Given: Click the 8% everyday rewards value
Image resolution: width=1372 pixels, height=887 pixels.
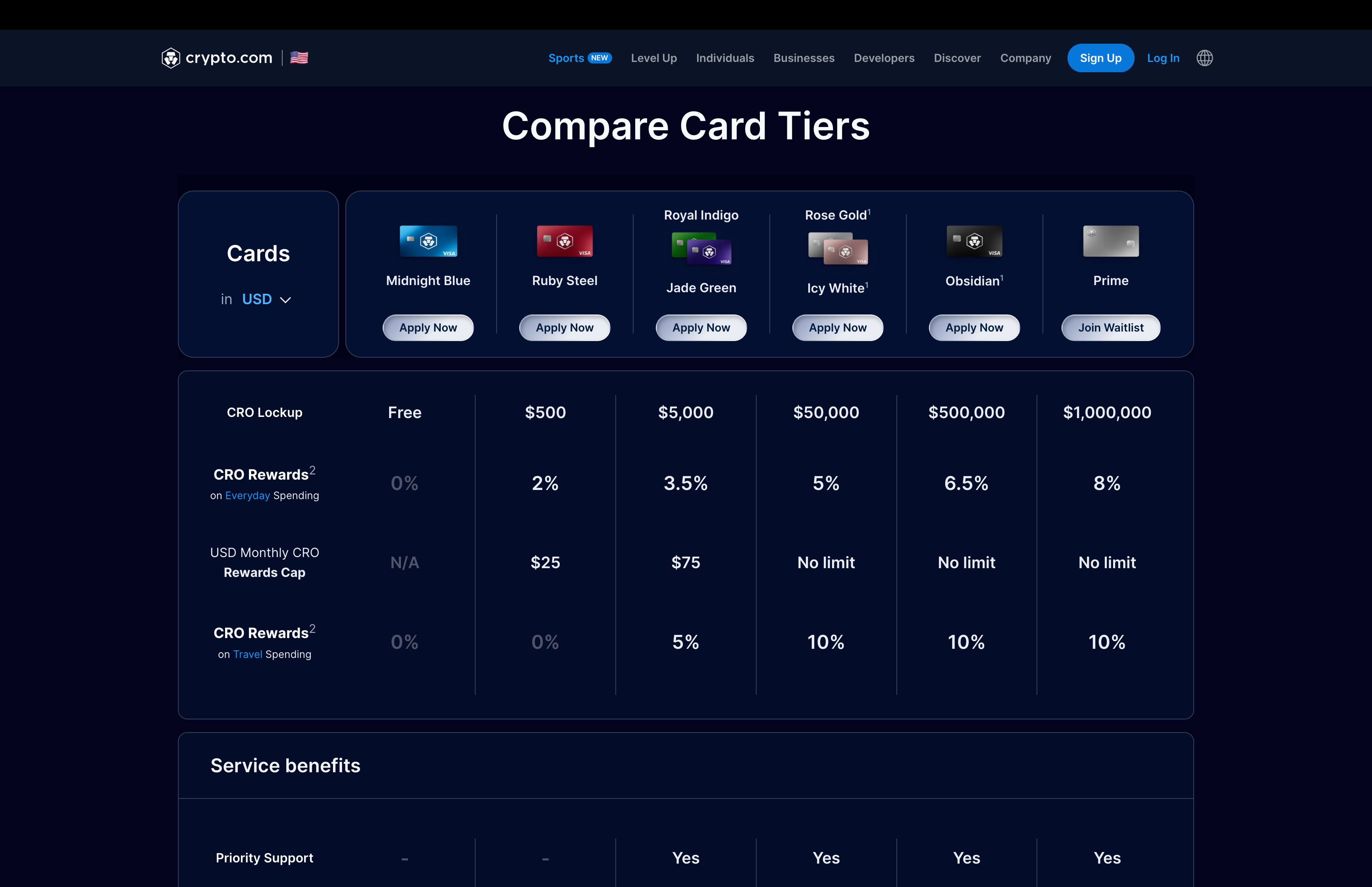Looking at the screenshot, I should 1107,483.
